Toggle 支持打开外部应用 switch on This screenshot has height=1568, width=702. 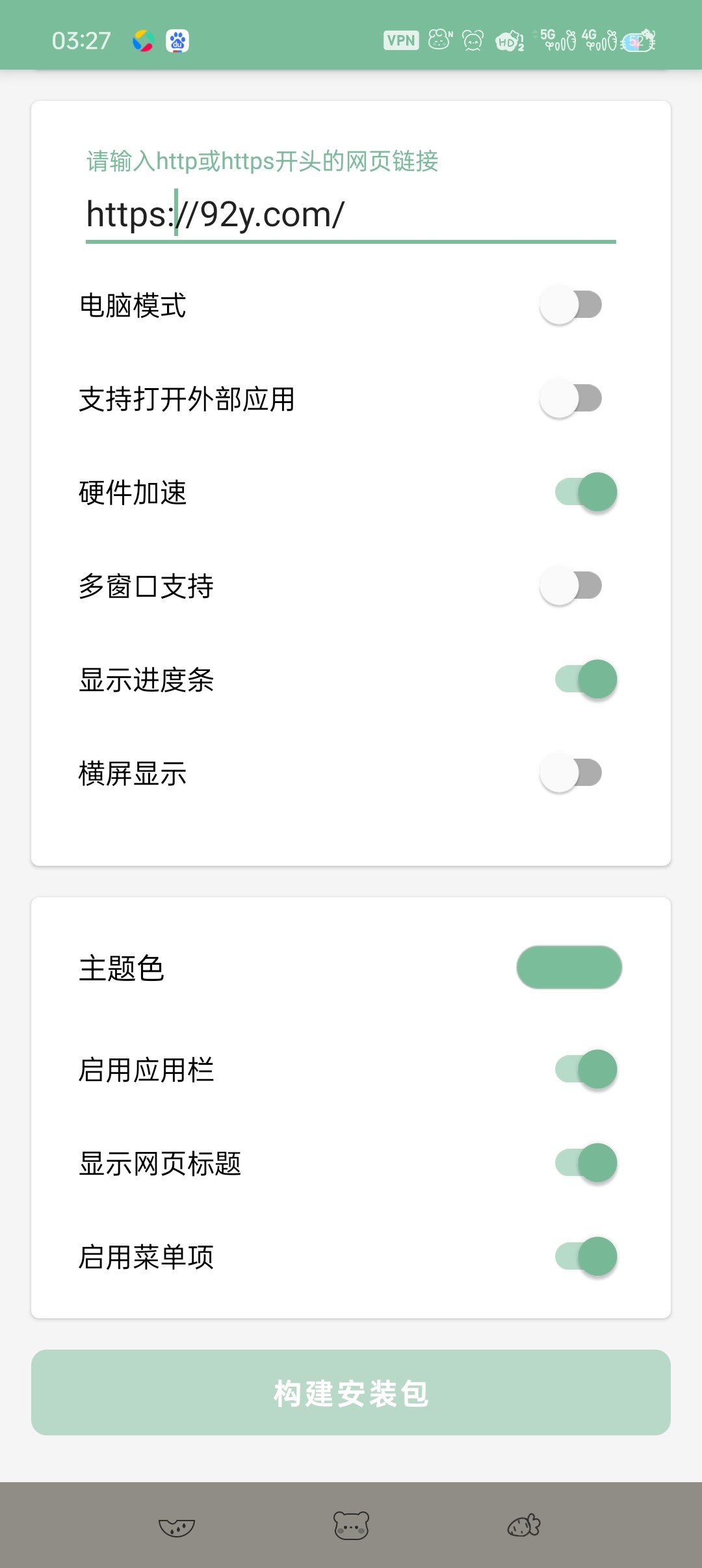(571, 399)
